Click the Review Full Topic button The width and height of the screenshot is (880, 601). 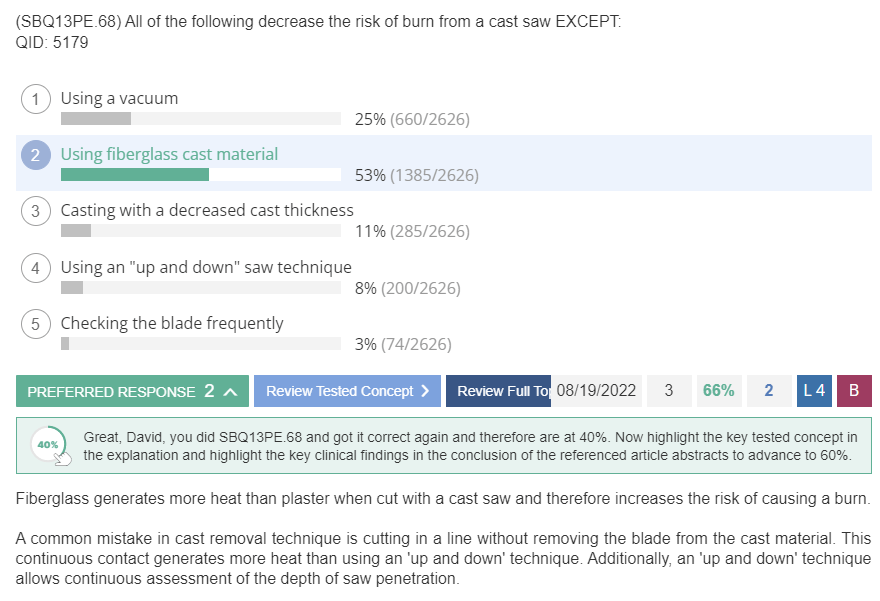tap(498, 391)
